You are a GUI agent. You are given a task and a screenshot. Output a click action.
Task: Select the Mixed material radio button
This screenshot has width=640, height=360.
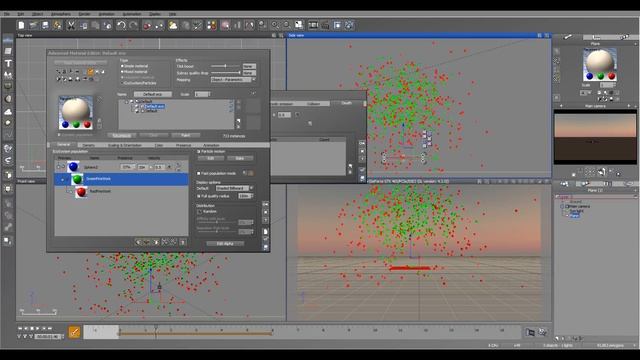click(x=122, y=71)
